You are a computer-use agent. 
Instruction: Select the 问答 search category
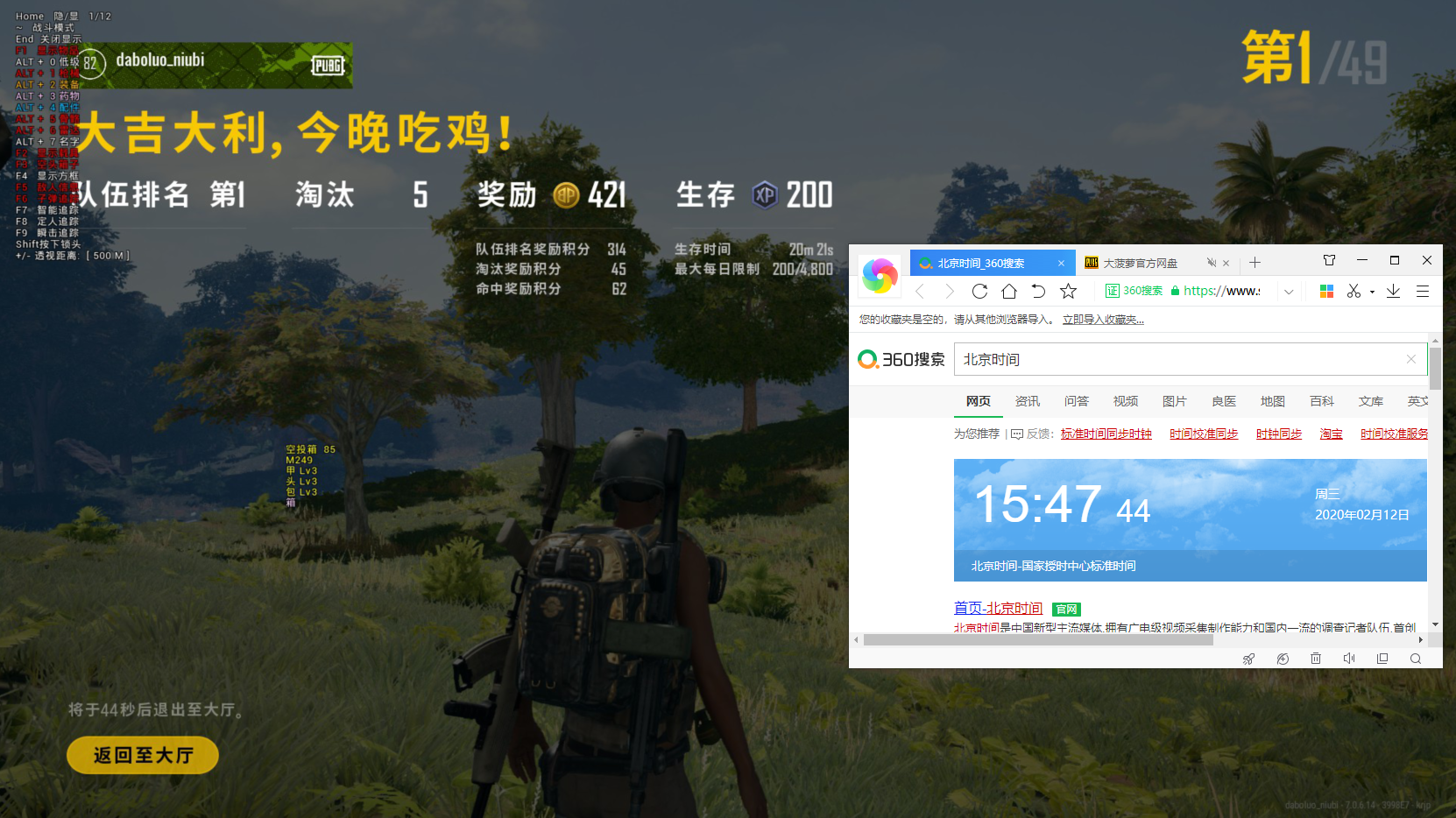pyautogui.click(x=1077, y=401)
